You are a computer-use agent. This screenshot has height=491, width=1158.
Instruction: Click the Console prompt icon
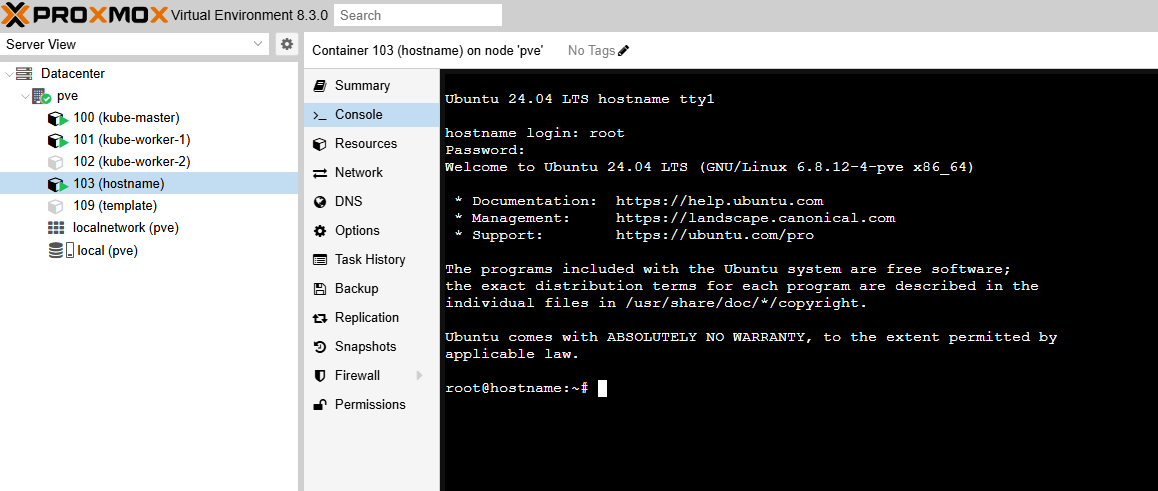pos(320,115)
